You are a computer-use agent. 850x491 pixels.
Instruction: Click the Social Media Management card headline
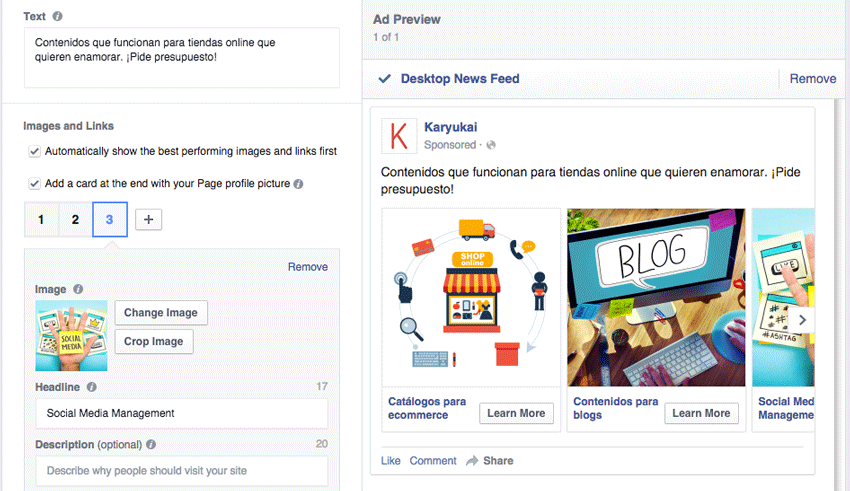pos(786,408)
